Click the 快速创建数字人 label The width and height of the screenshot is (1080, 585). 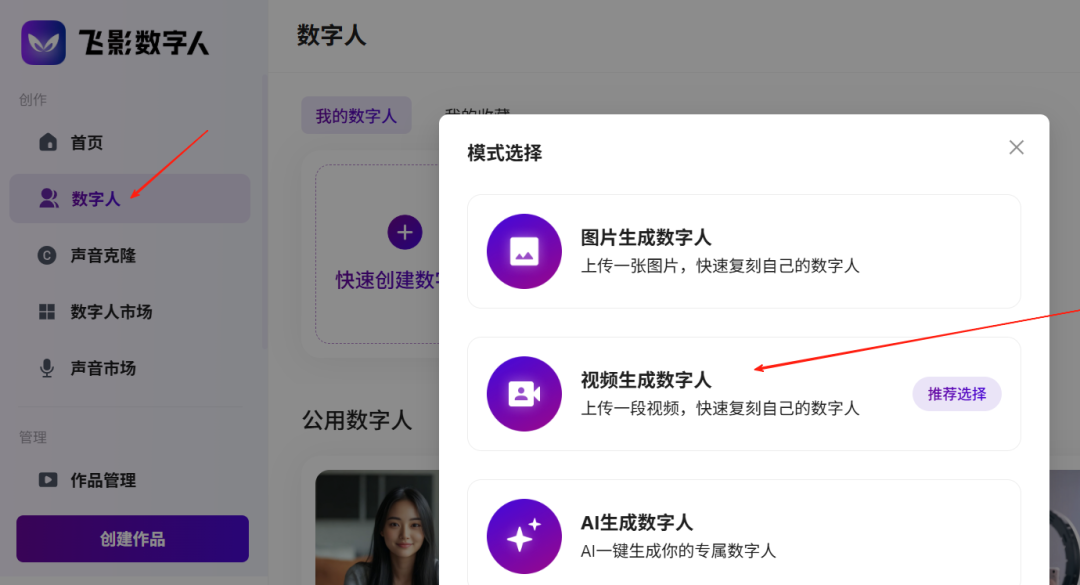386,280
